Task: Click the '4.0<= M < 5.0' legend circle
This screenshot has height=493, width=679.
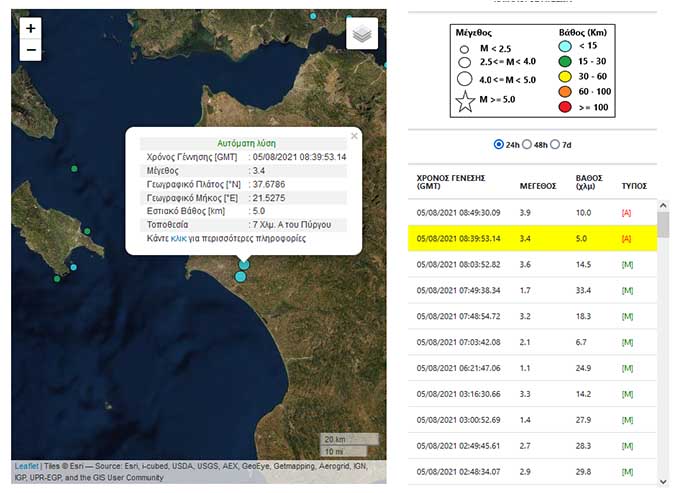Action: 464,79
